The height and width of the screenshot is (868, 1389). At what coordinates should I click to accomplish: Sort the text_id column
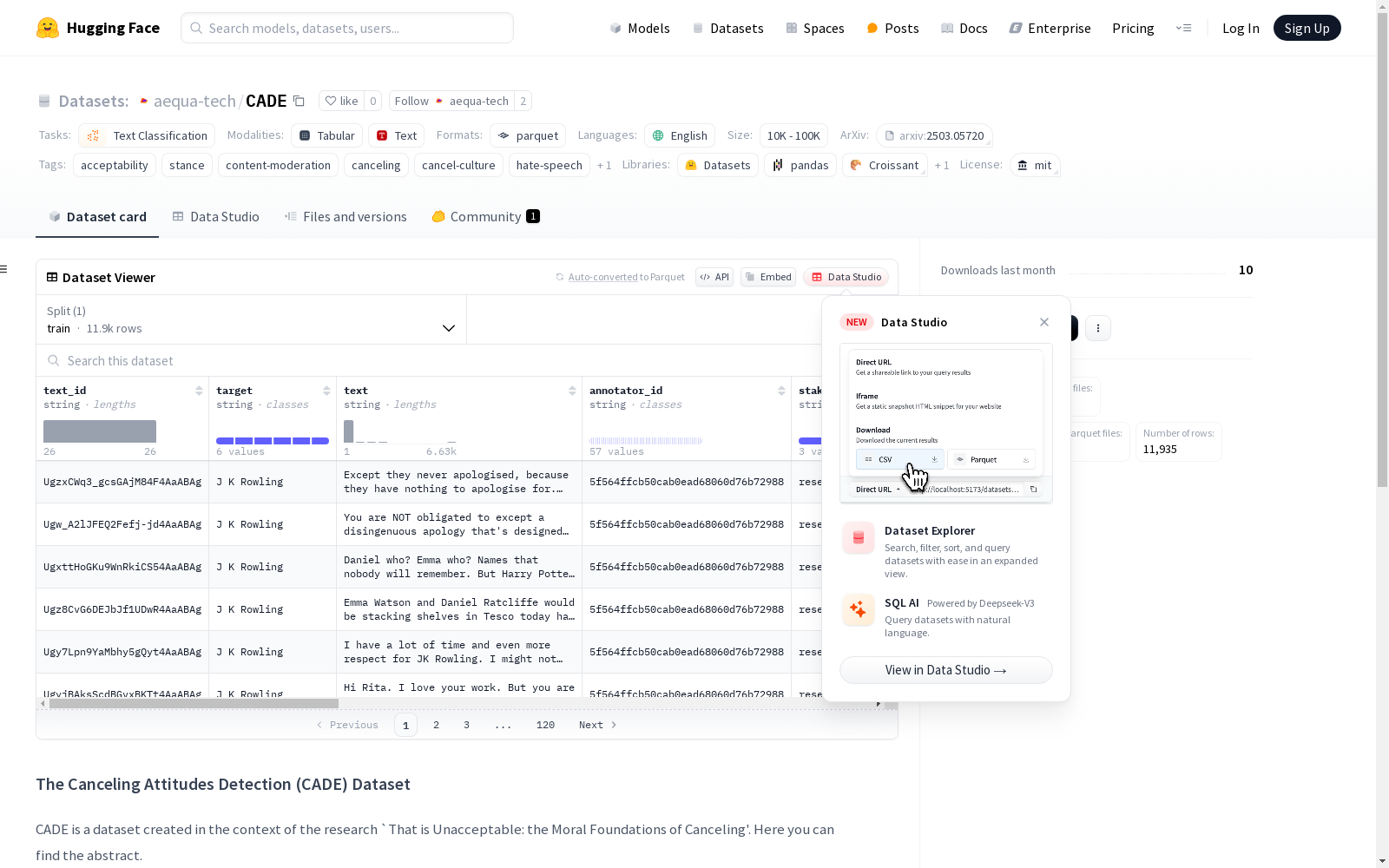[x=199, y=391]
